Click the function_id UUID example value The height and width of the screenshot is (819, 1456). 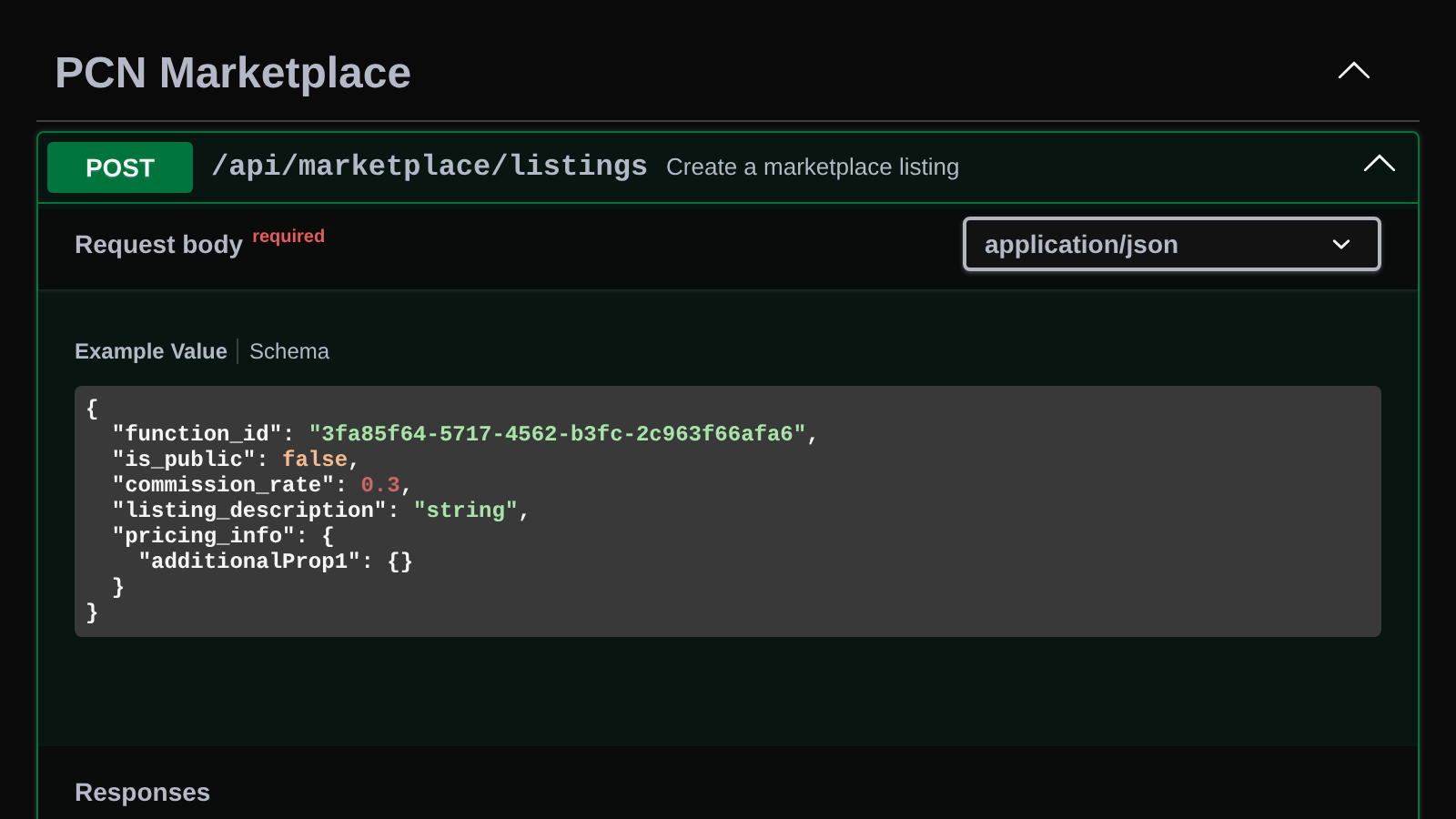[557, 434]
